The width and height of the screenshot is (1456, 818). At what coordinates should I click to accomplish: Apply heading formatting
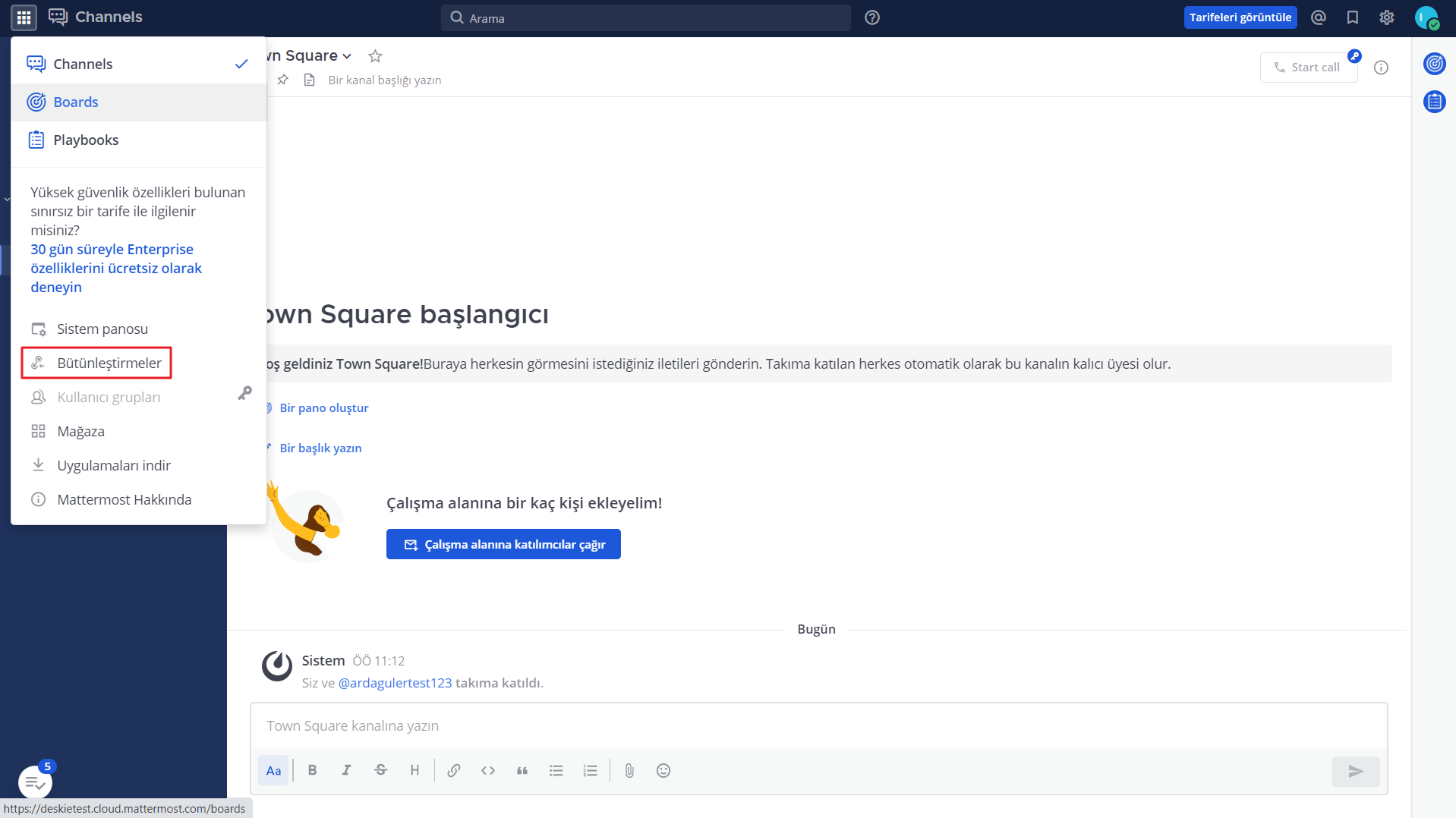[414, 771]
